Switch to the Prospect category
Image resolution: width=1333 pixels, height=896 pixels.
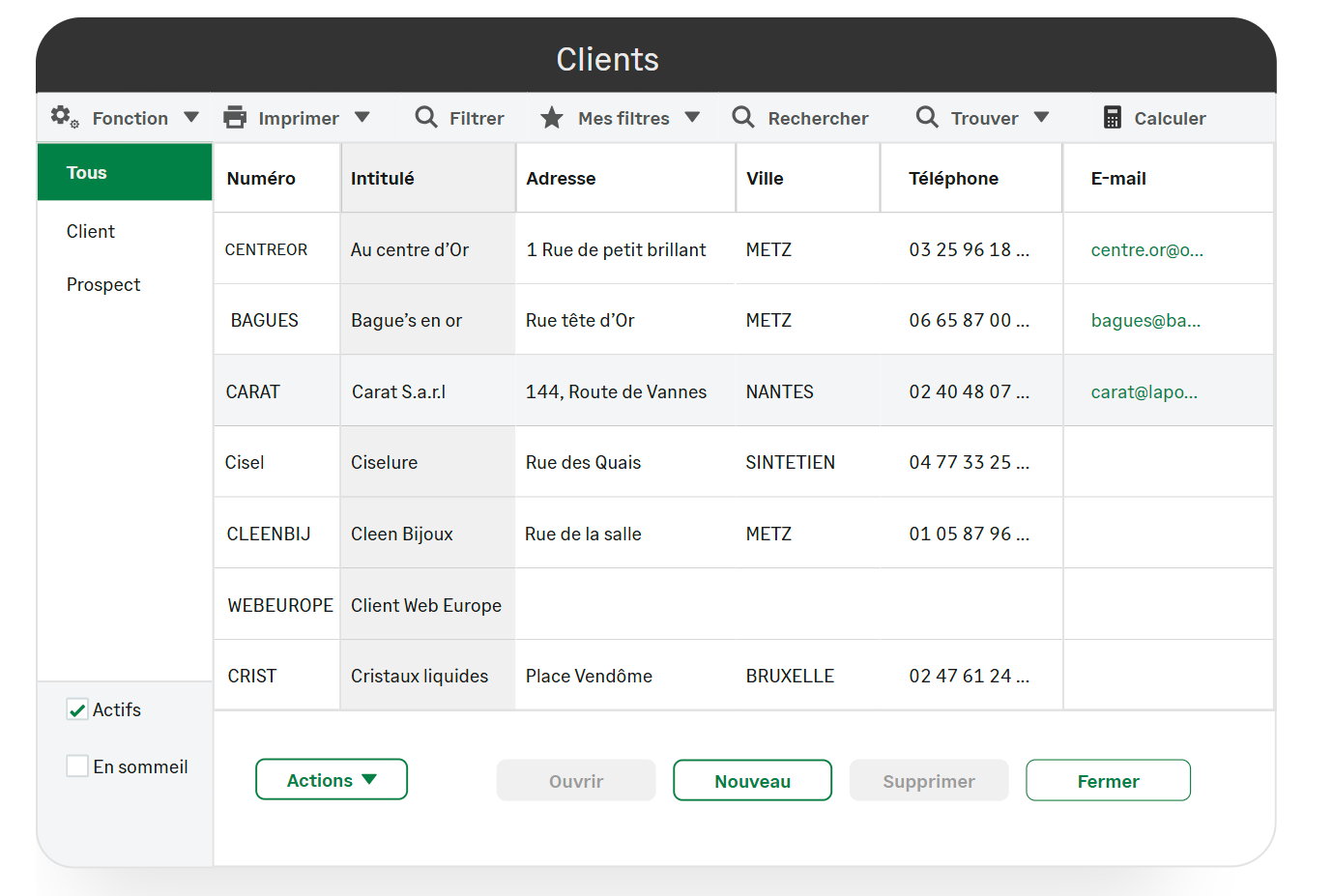pyautogui.click(x=103, y=285)
